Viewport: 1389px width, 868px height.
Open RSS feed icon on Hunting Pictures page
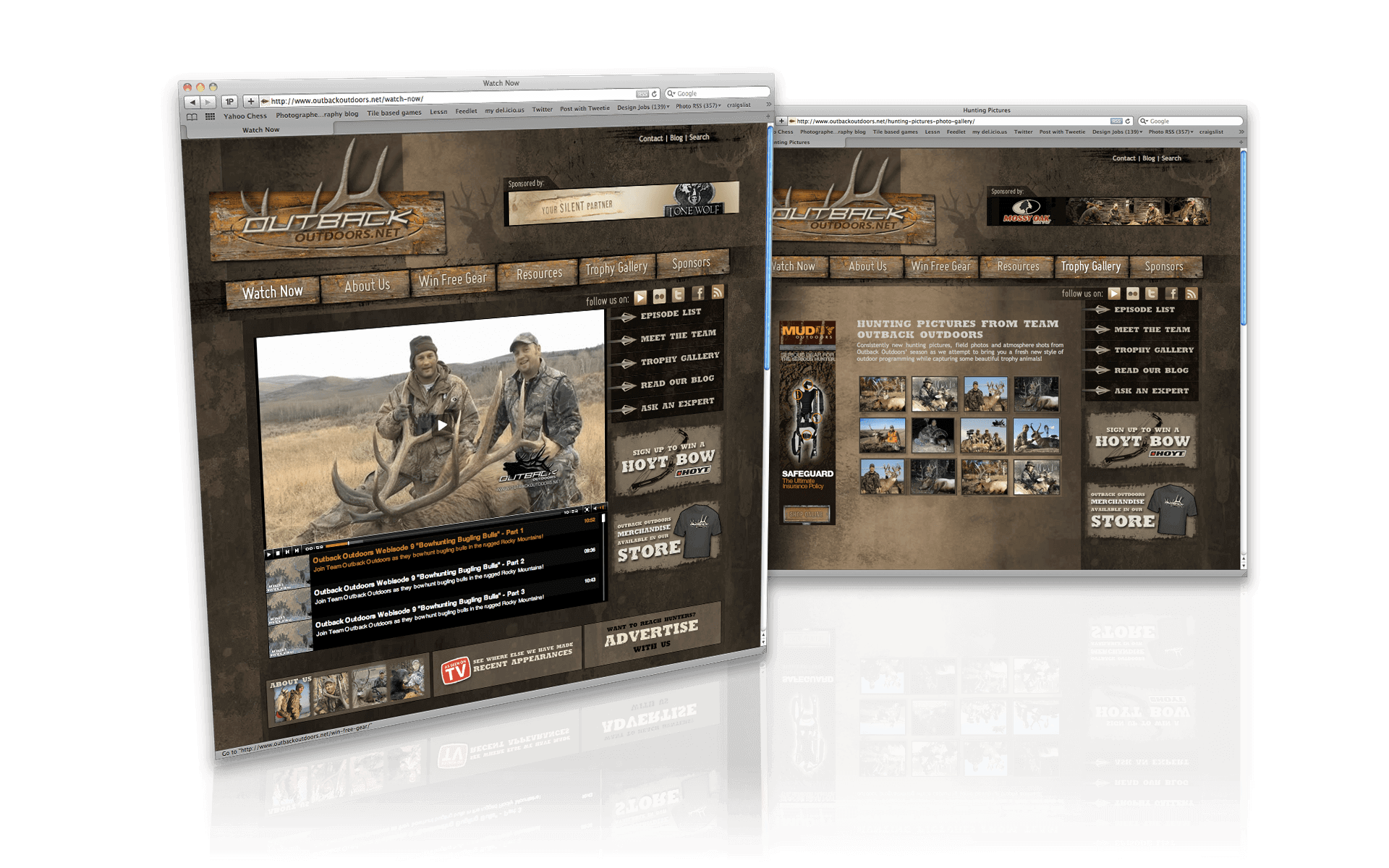(x=1191, y=294)
